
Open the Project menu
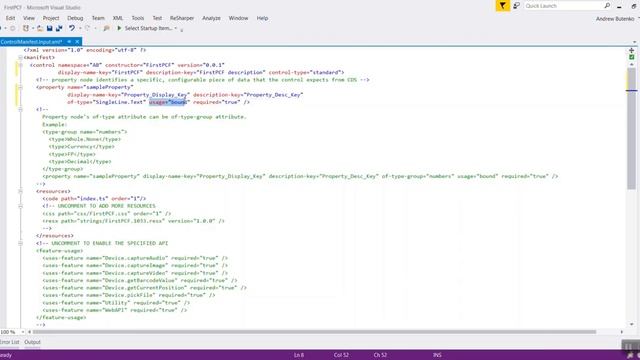coord(51,18)
